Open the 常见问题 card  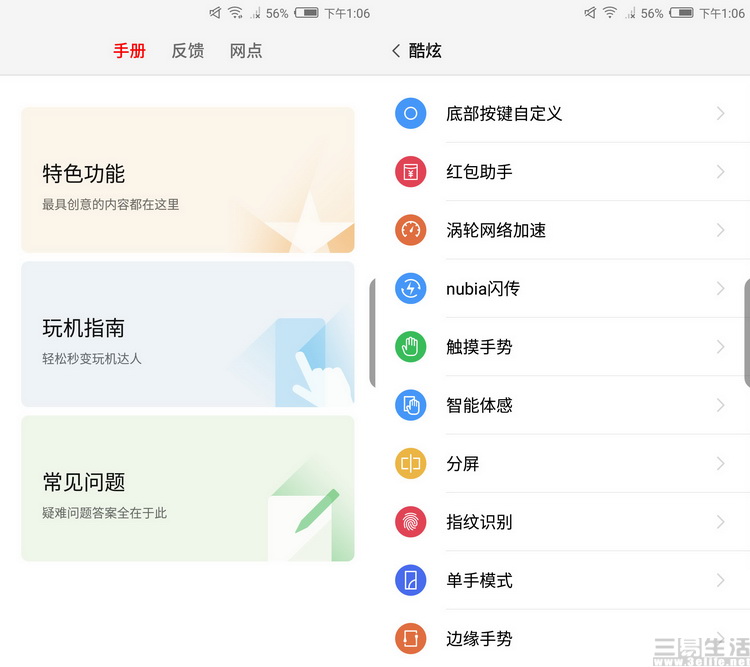[x=188, y=489]
